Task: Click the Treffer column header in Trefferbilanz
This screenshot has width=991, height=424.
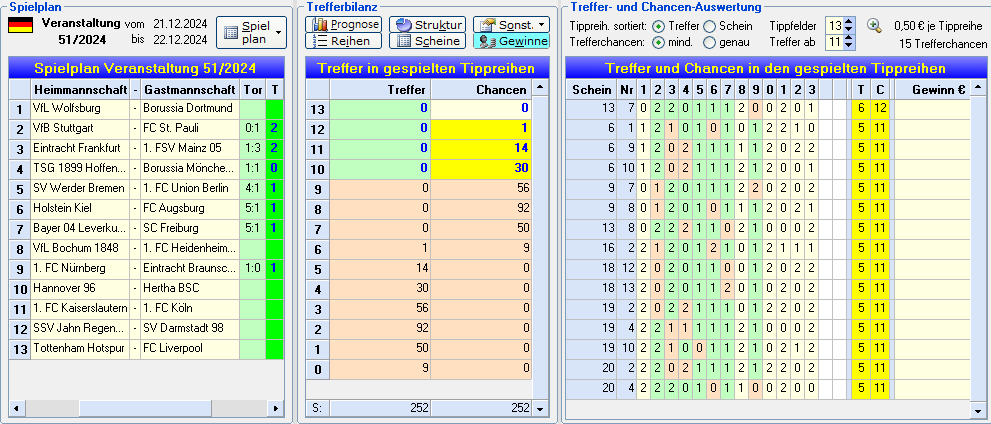Action: coord(380,89)
